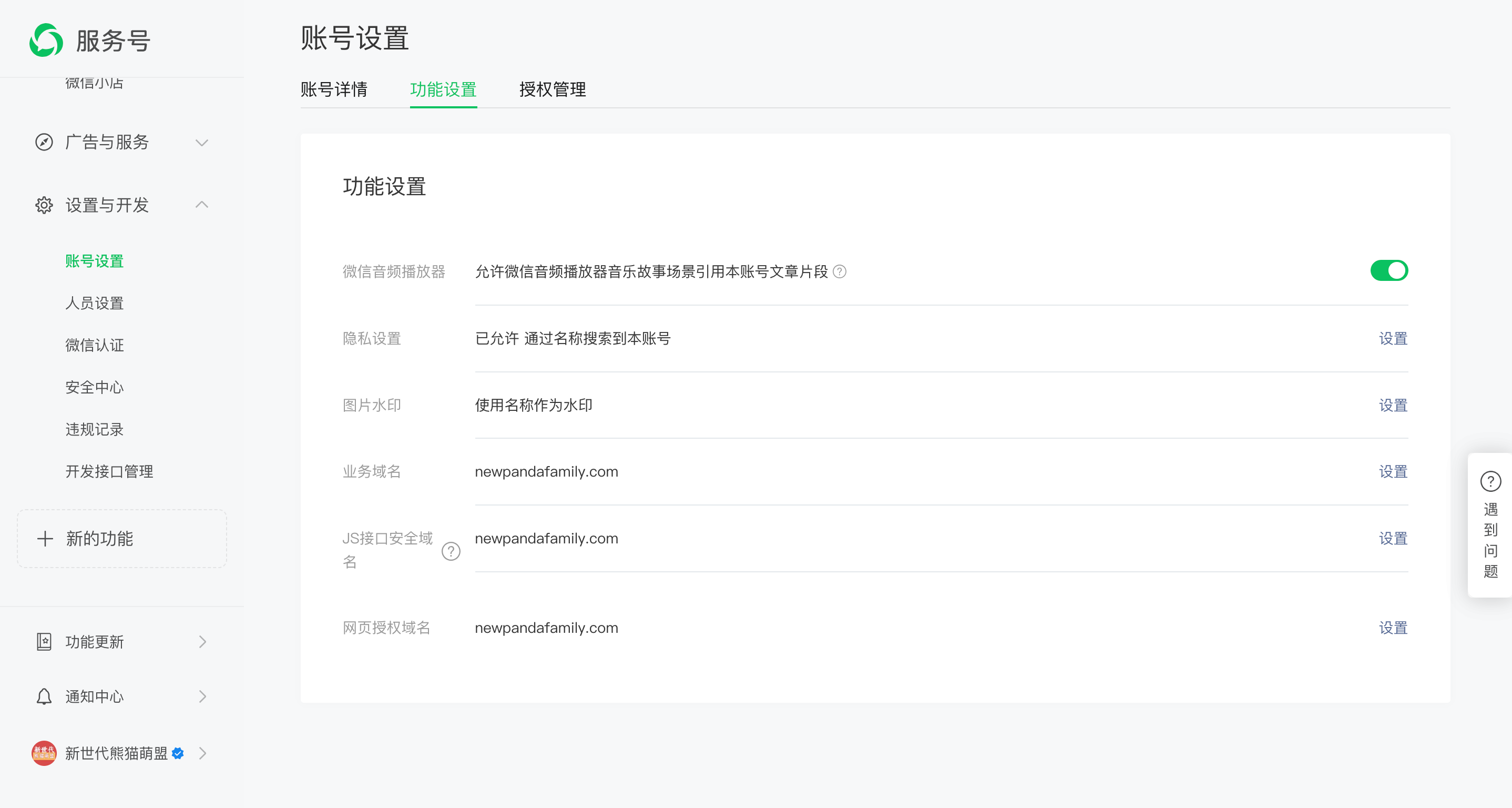
Task: Expand the 广告与服务 menu chevron
Action: [x=202, y=143]
